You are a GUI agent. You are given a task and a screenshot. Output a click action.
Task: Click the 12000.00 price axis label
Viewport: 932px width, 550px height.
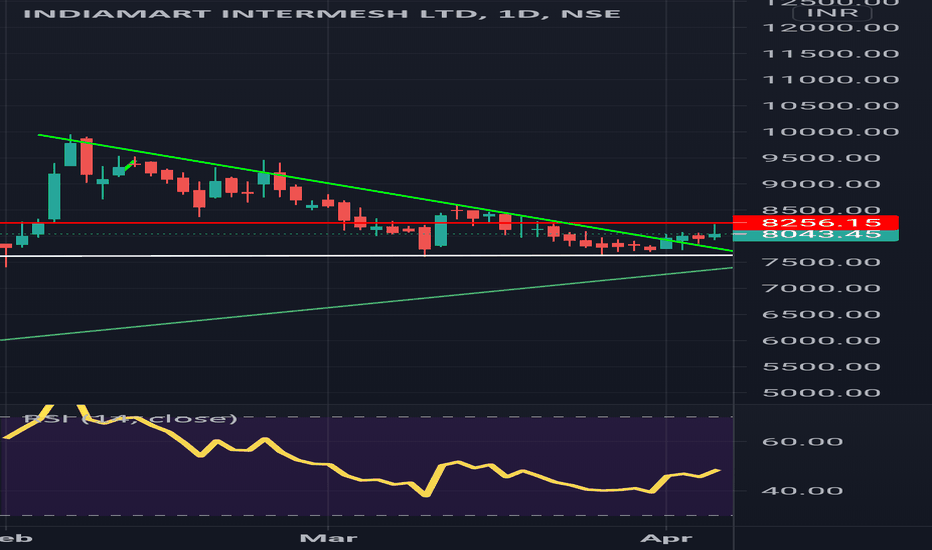coord(830,28)
